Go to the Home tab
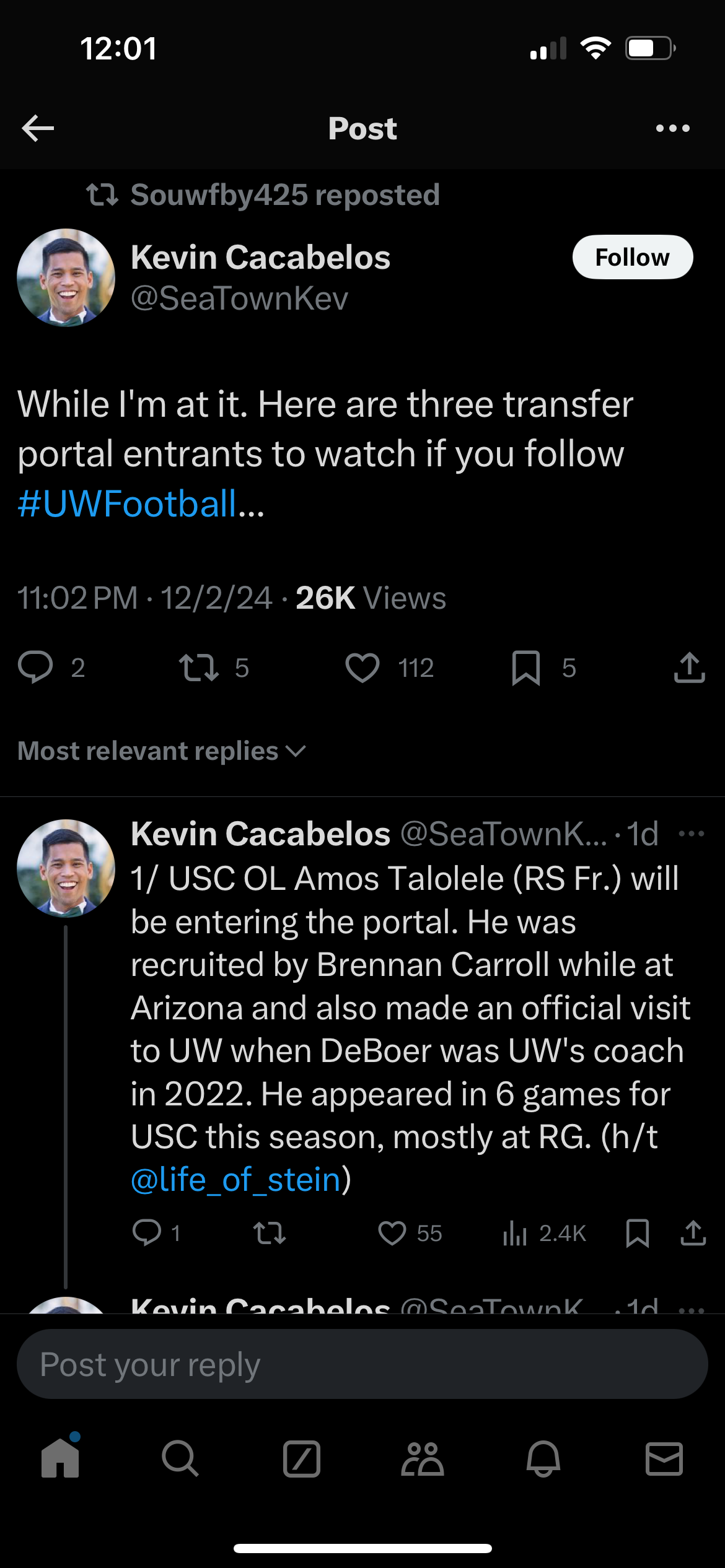The image size is (725, 1568). (x=60, y=1459)
